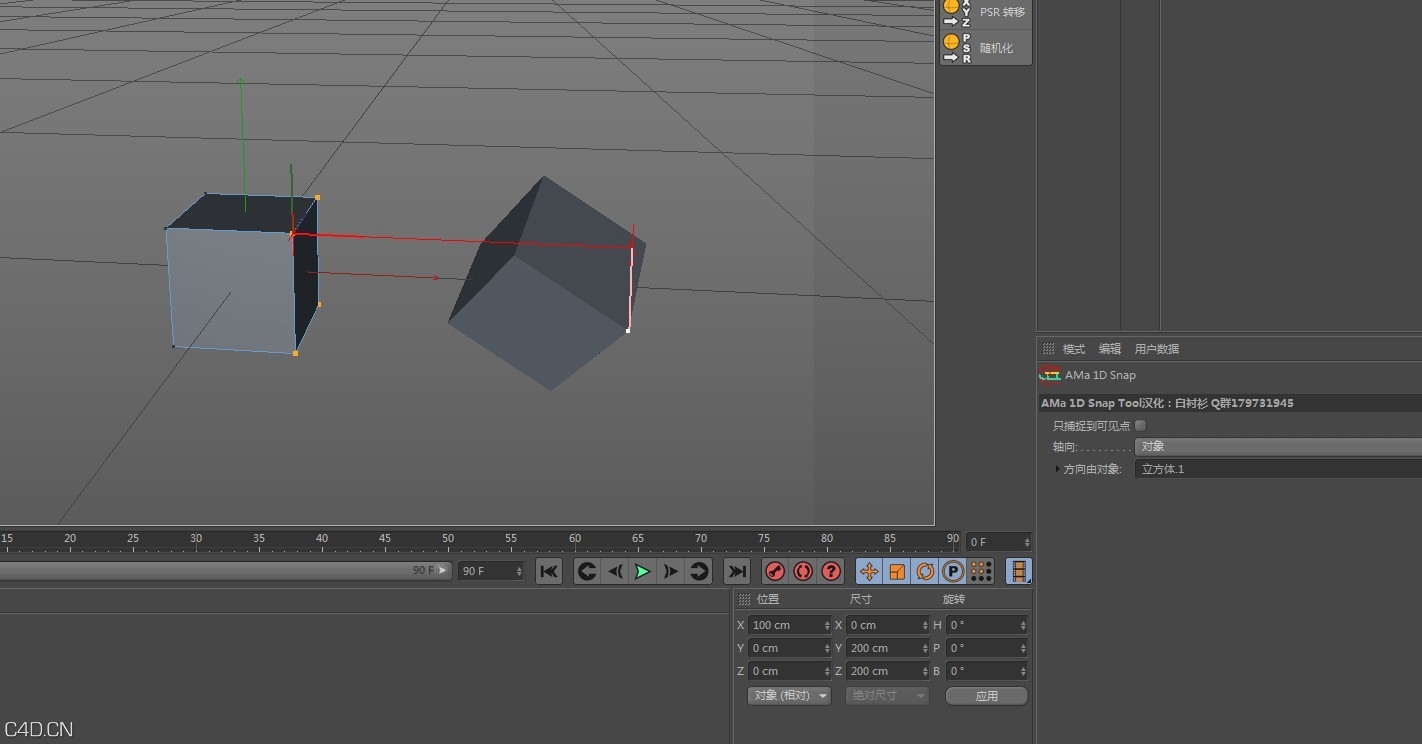Click the 随机化 expression tag icon
The image size is (1422, 744).
coord(951,42)
